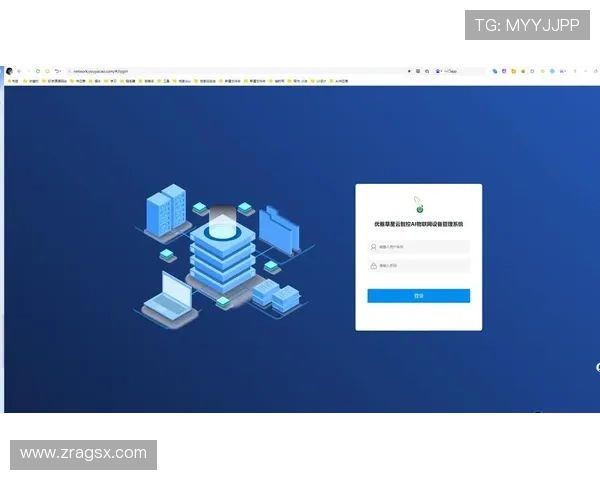Click the lock icon in password field
Viewport: 600px width, 480px height.
pyautogui.click(x=374, y=266)
